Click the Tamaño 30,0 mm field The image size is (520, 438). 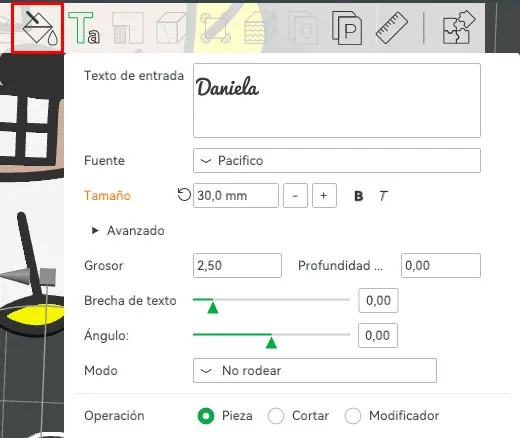pos(236,196)
